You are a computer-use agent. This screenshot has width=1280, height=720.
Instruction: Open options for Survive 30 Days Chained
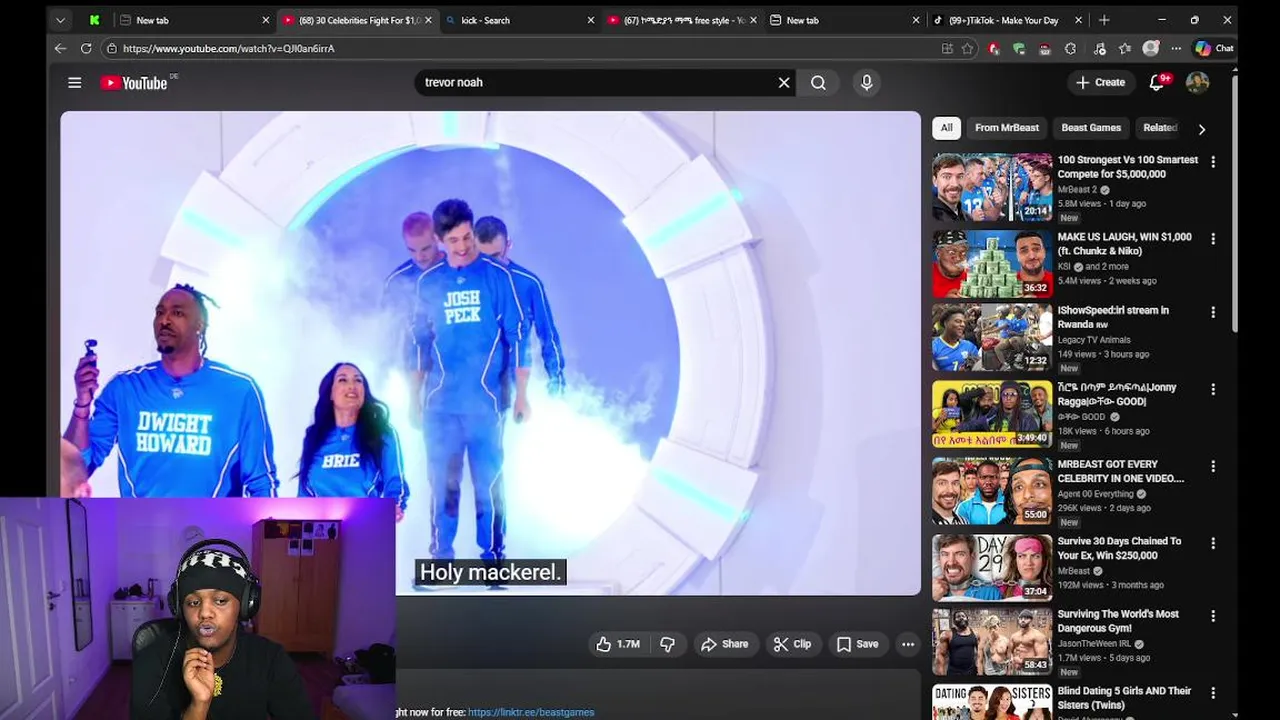click(1213, 543)
